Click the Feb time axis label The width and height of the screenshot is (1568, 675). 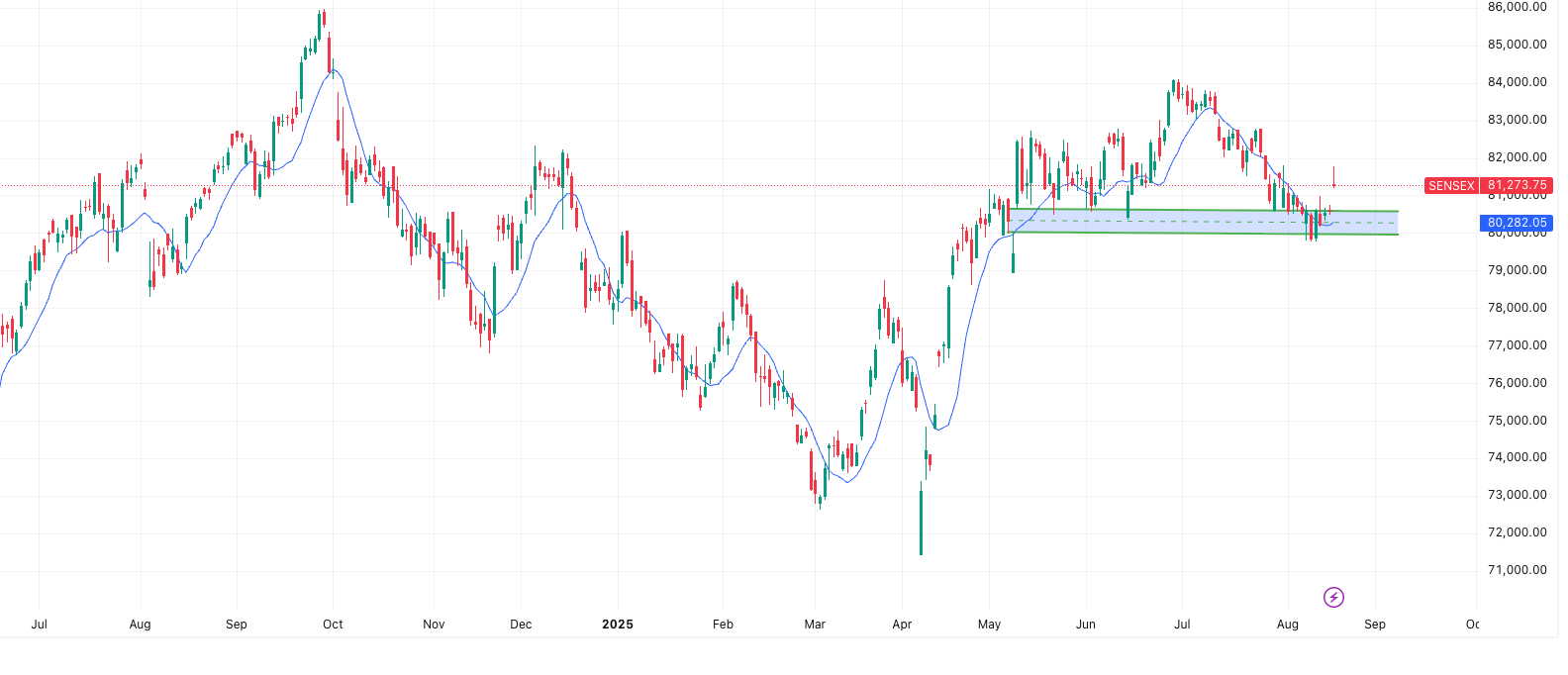[x=723, y=625]
